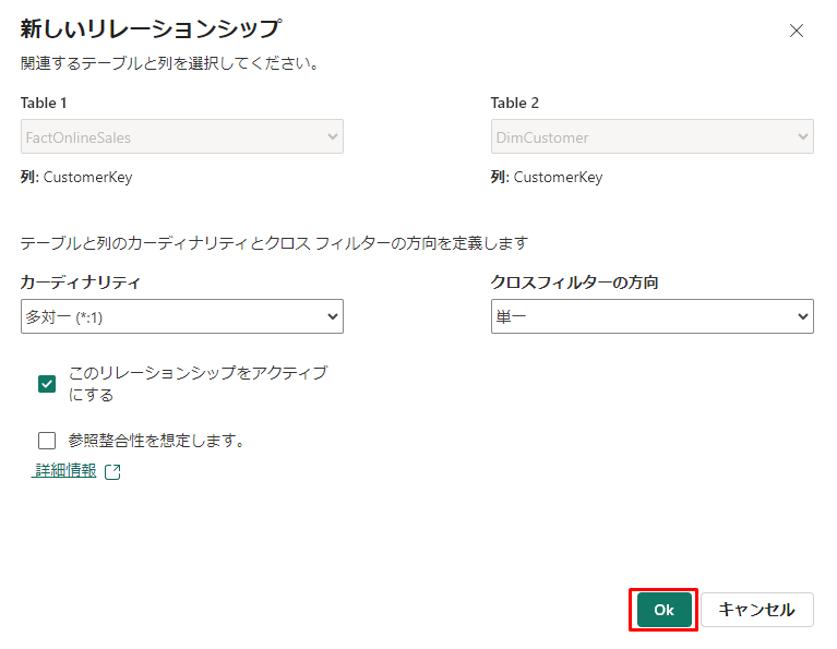This screenshot has height=649, width=837.
Task: Click the chevron arrow on FactOnlineSales dropdown
Action: pyautogui.click(x=332, y=137)
